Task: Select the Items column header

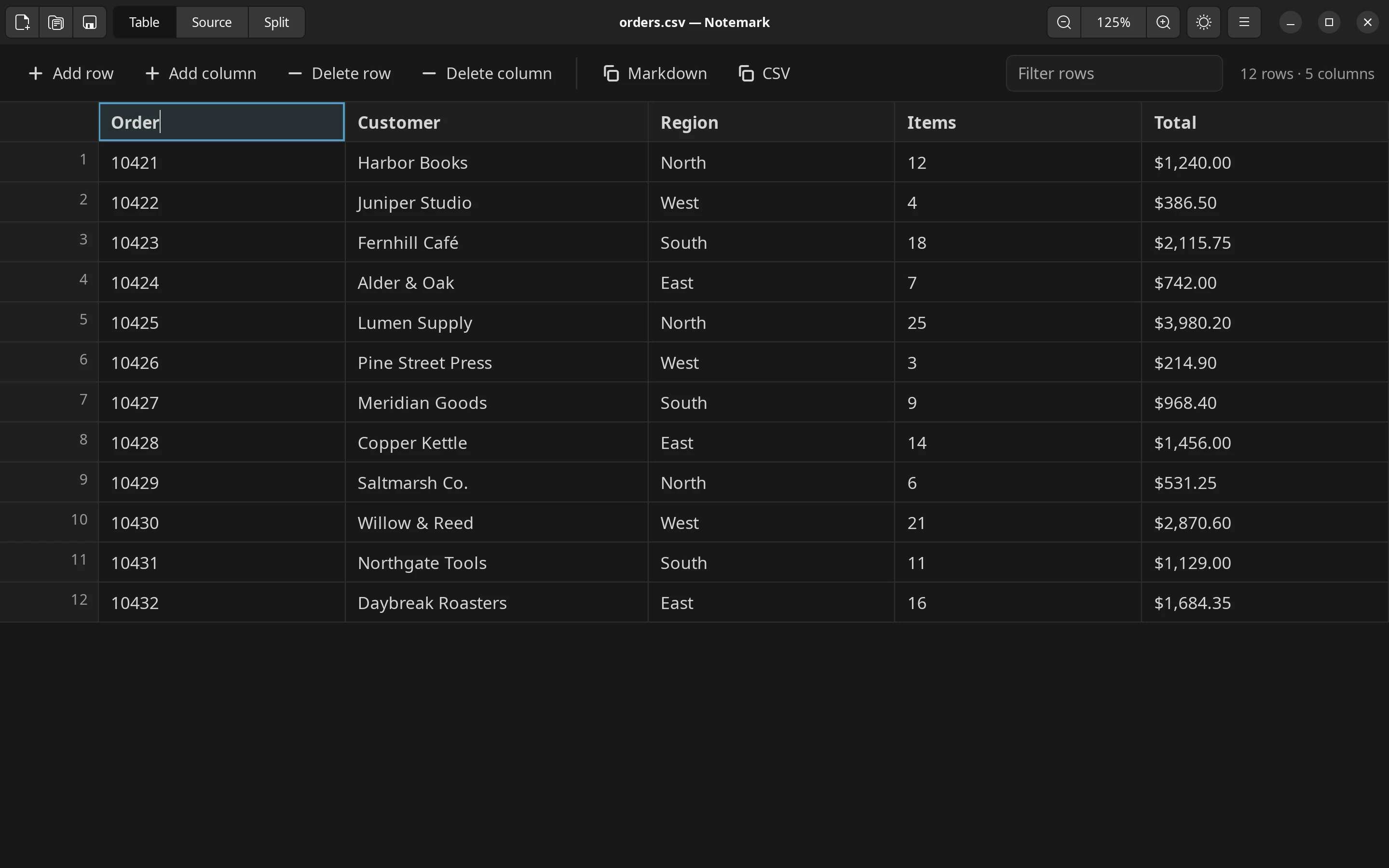Action: [x=1018, y=122]
